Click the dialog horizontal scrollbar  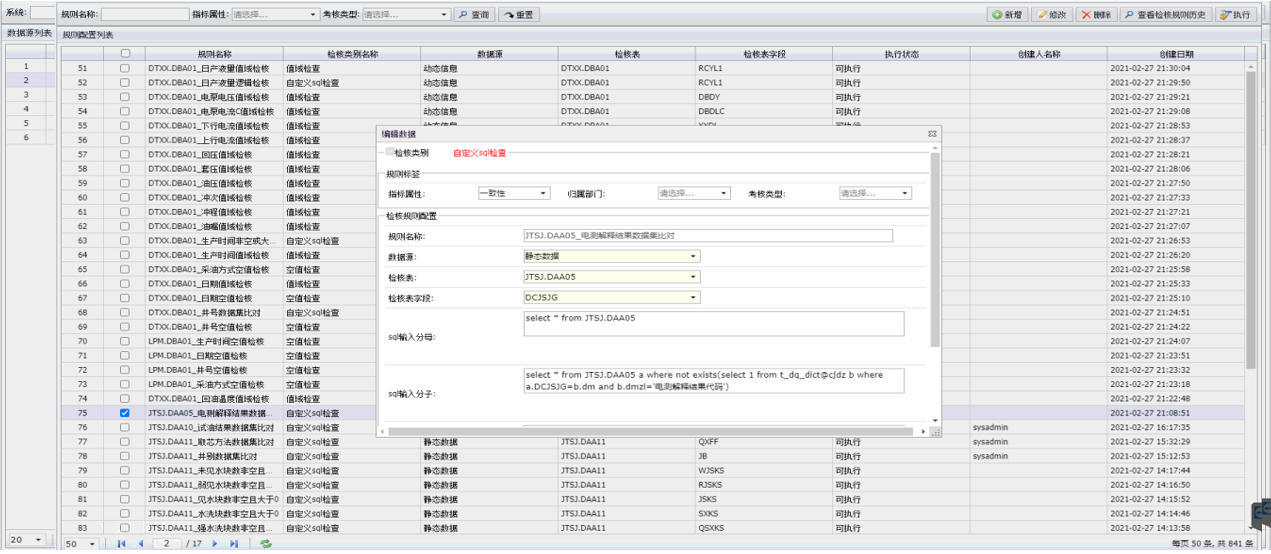tap(650, 432)
